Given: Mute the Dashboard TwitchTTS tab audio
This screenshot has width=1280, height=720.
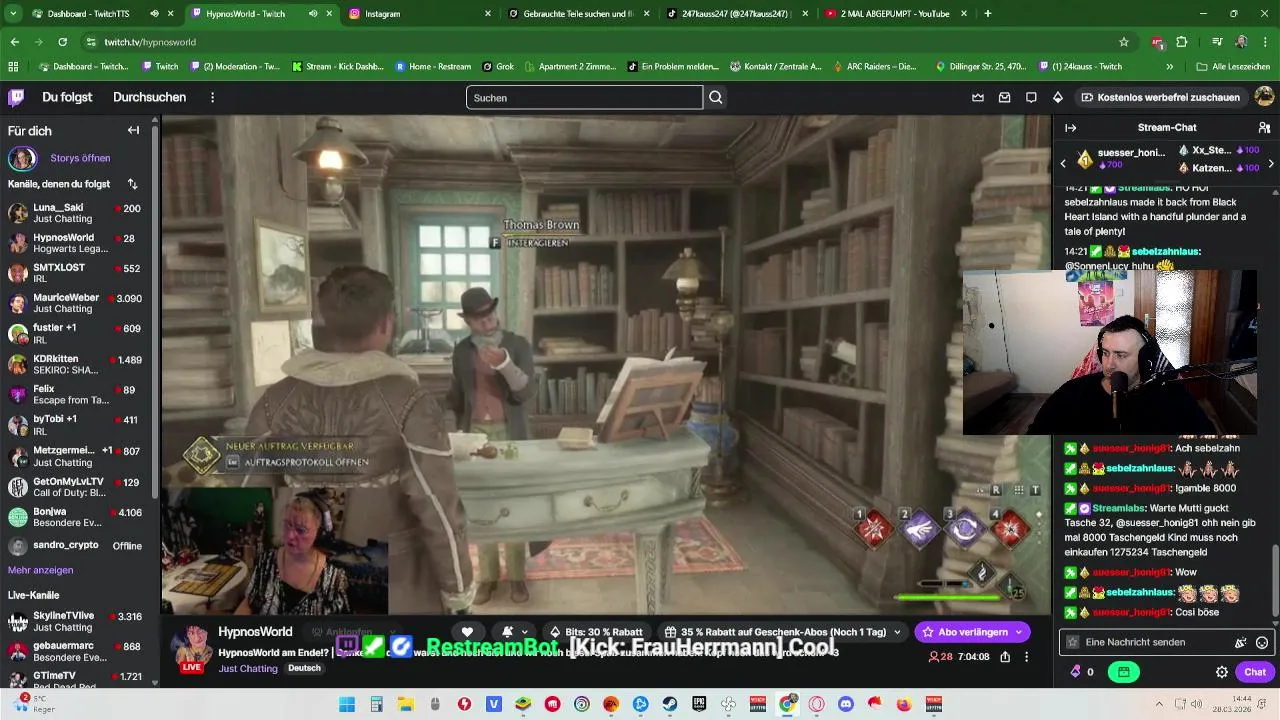Looking at the screenshot, I should (154, 14).
